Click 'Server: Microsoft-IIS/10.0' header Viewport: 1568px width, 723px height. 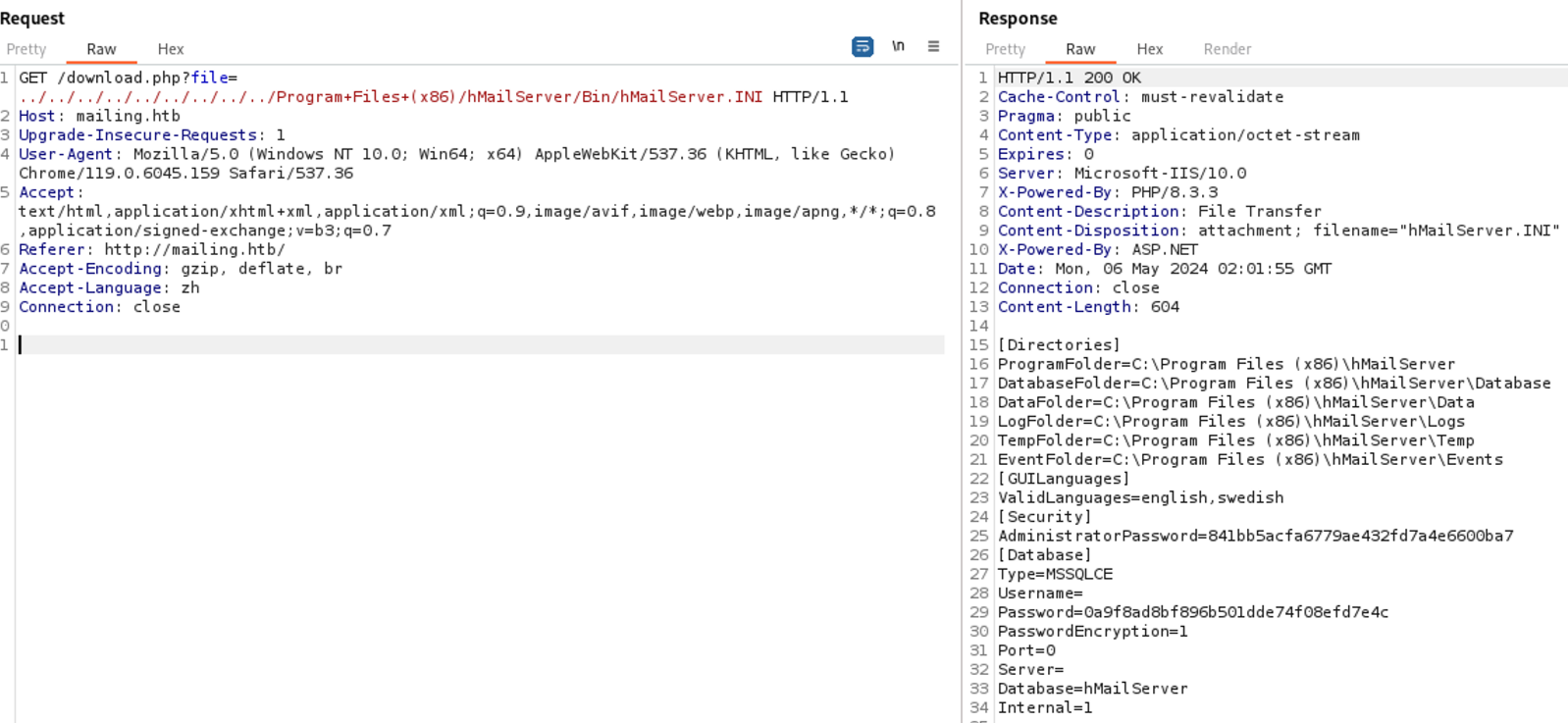tap(1122, 174)
